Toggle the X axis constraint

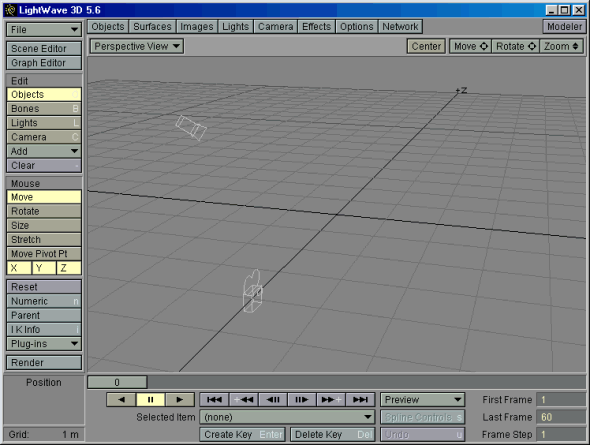tap(19, 268)
